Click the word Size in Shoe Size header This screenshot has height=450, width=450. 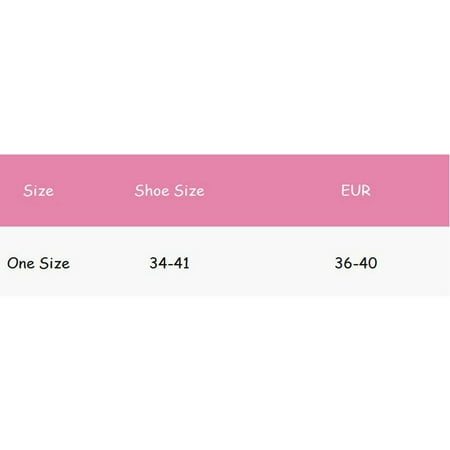coord(189,191)
